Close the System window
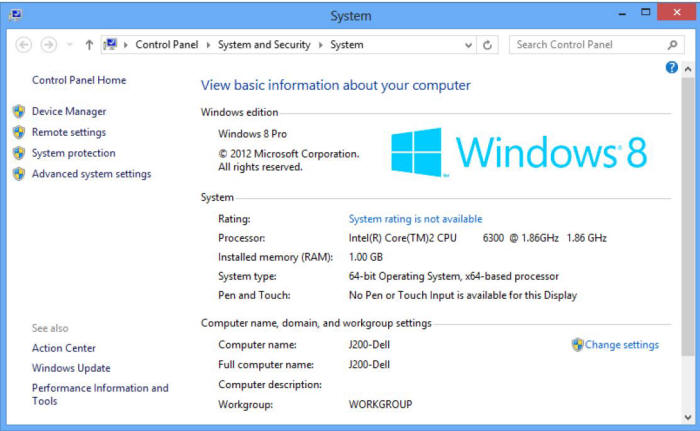Viewport: 700px width, 431px height. (677, 12)
